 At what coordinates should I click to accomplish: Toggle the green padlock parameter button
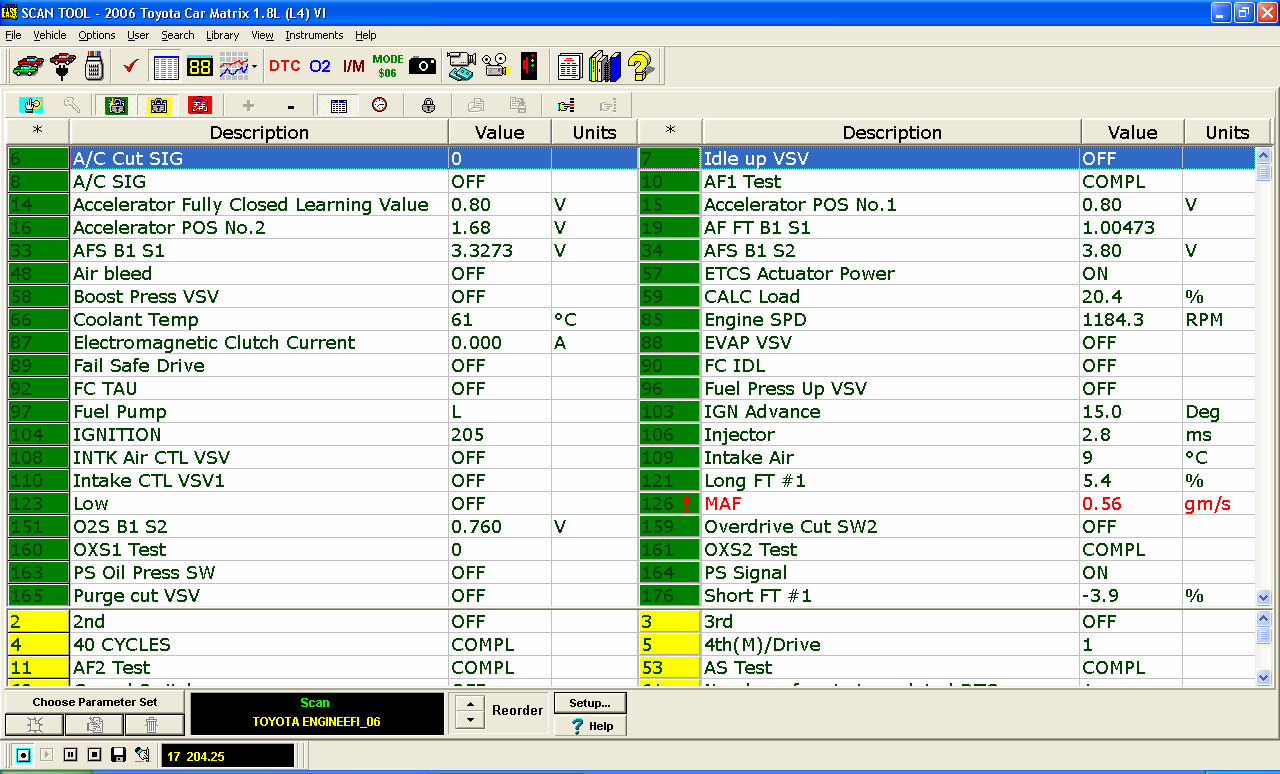[117, 105]
